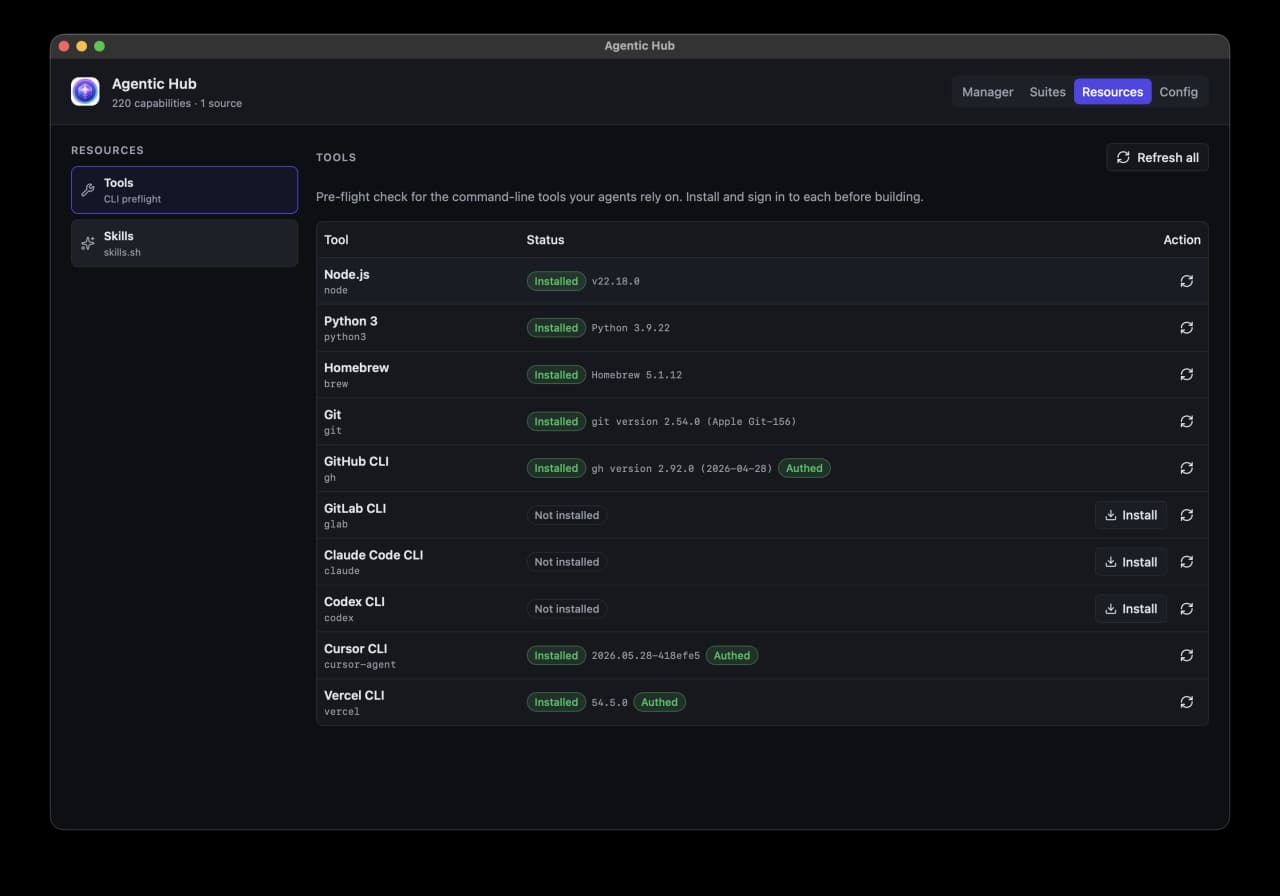Click the Agentic Hub app logo icon
The image size is (1280, 896).
[85, 92]
